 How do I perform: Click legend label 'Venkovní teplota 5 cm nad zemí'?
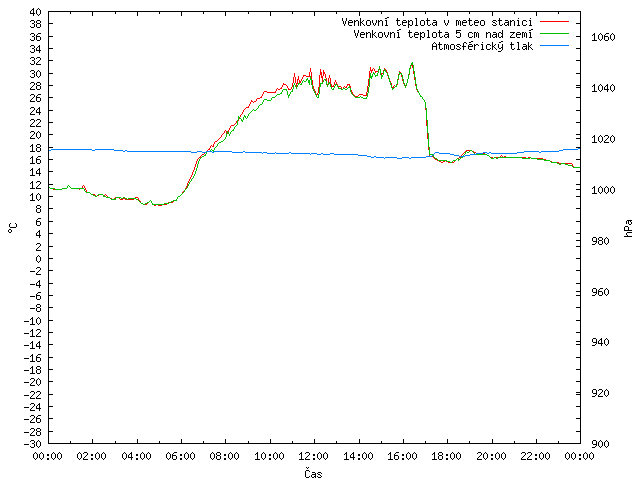[x=443, y=34]
